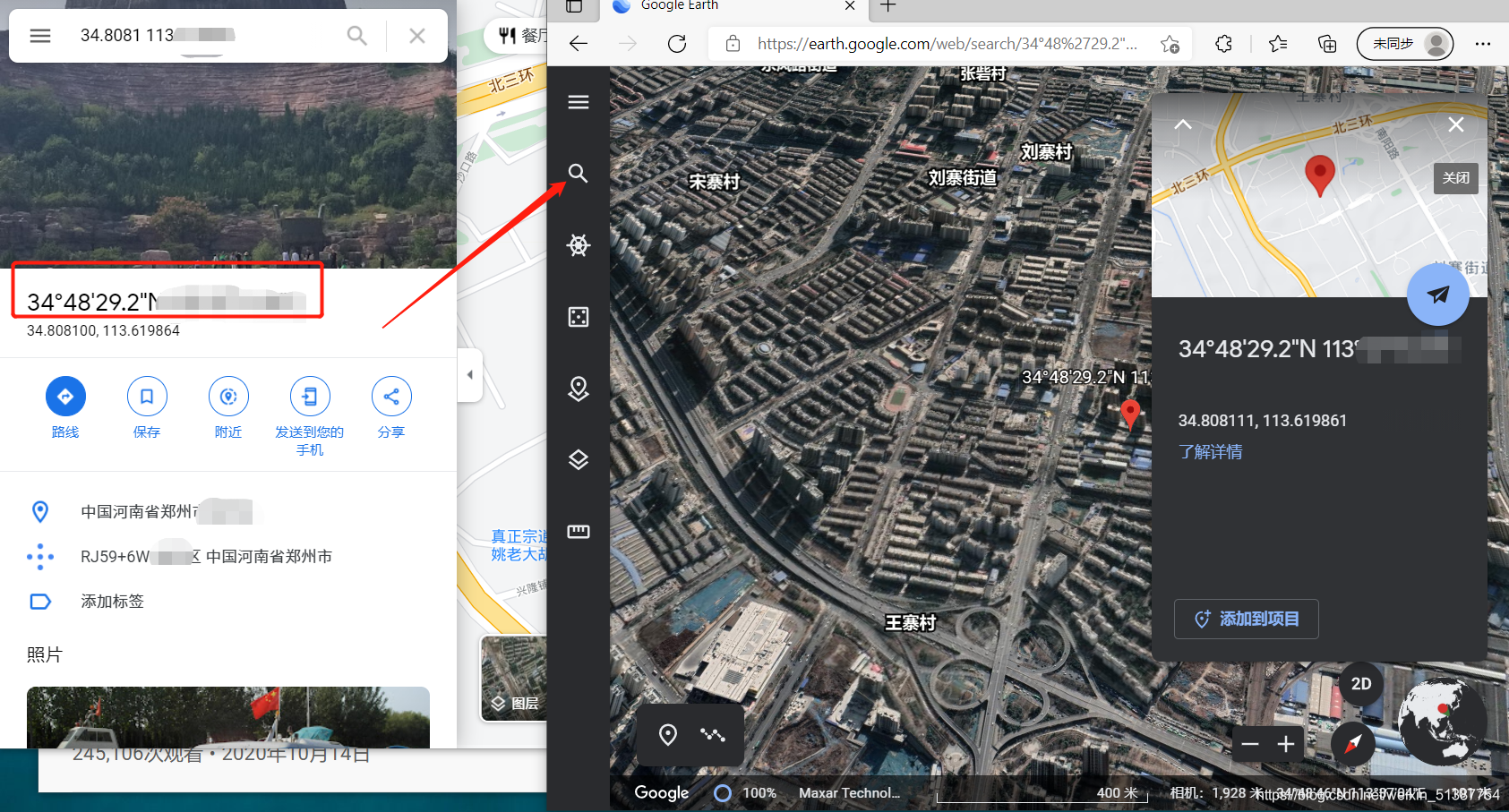Open the Edge collections icon
The height and width of the screenshot is (812, 1509).
click(1327, 44)
